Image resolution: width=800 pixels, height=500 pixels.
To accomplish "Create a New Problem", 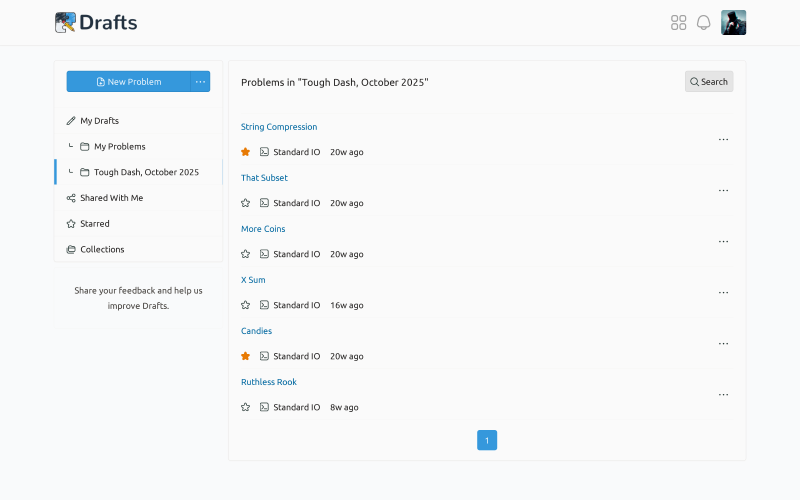I will tap(129, 82).
